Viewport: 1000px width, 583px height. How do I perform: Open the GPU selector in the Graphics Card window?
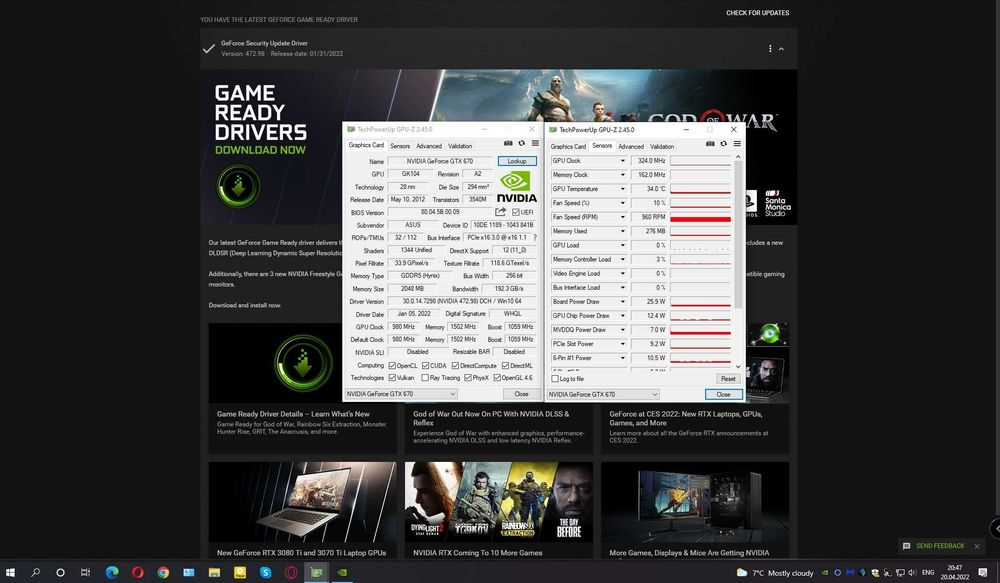coord(401,394)
